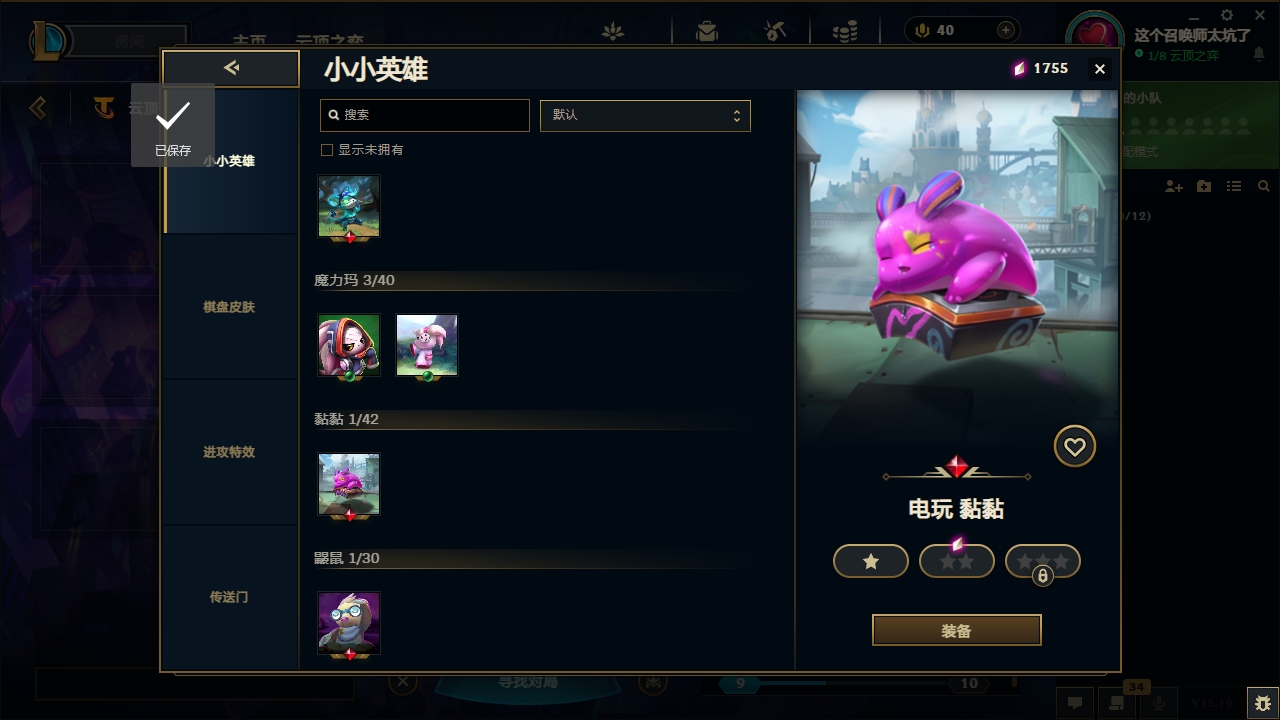Screen dimensions: 1280x720
Task: Switch to the 棋盘皮肤 tab
Action: [x=229, y=307]
